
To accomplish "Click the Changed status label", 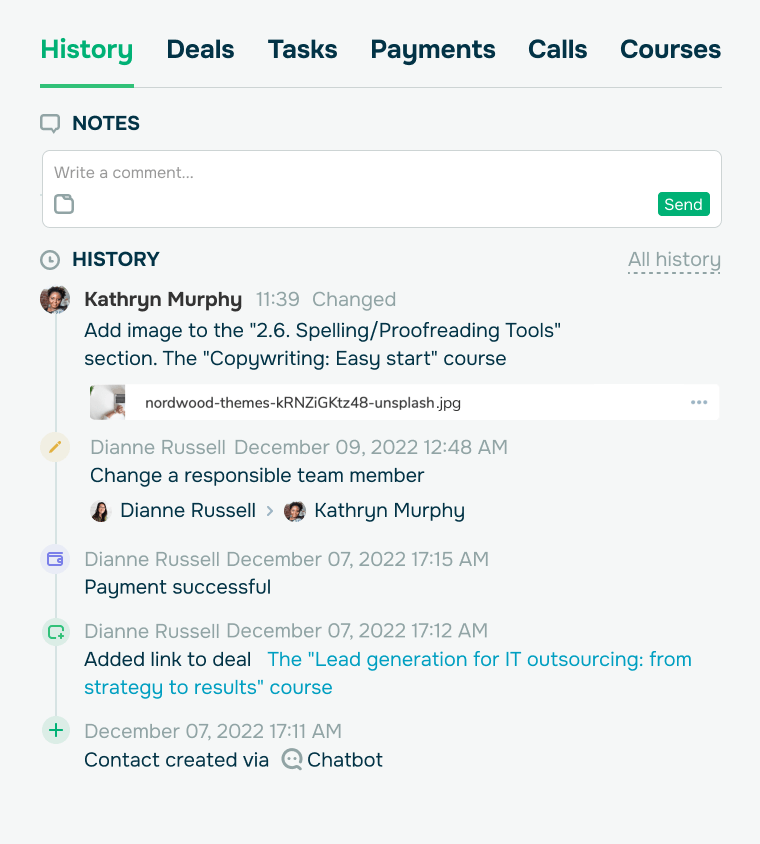I will tap(354, 299).
